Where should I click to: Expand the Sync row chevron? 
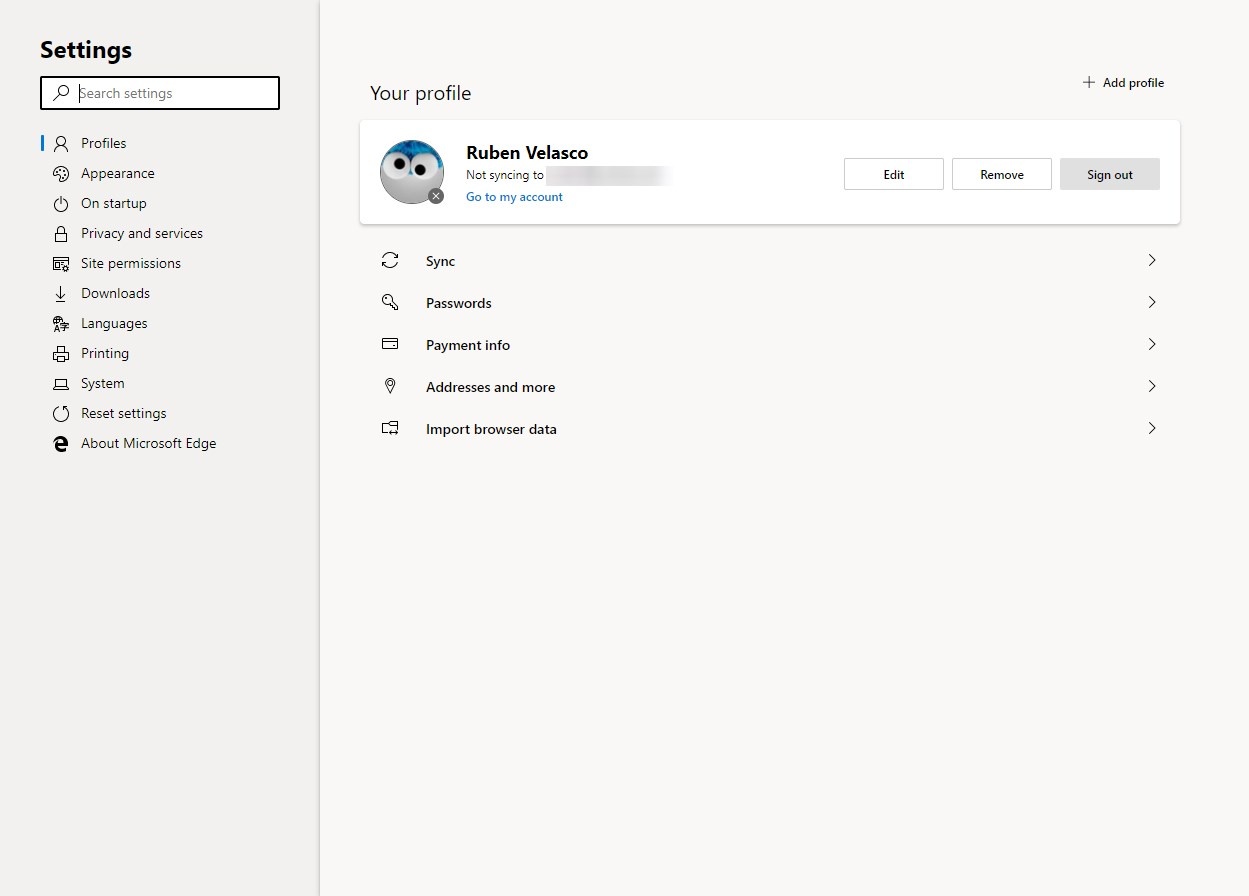click(x=1152, y=260)
